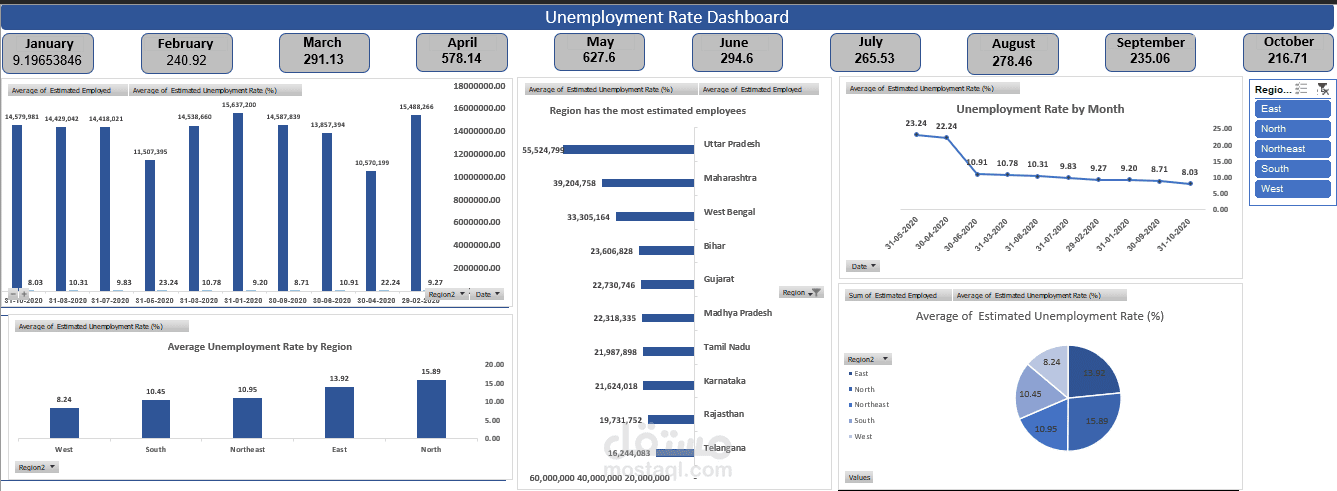Viewport: 1337px width, 491px height.
Task: Click Average of Estimated Employed button, top-left chart
Action: click(x=68, y=90)
